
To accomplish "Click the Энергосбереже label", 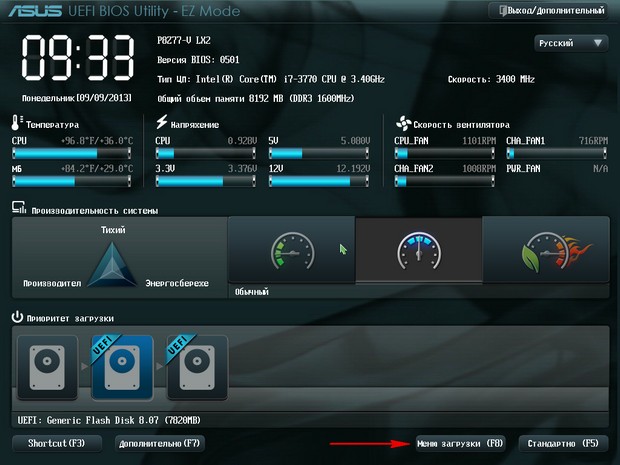I will tap(177, 283).
